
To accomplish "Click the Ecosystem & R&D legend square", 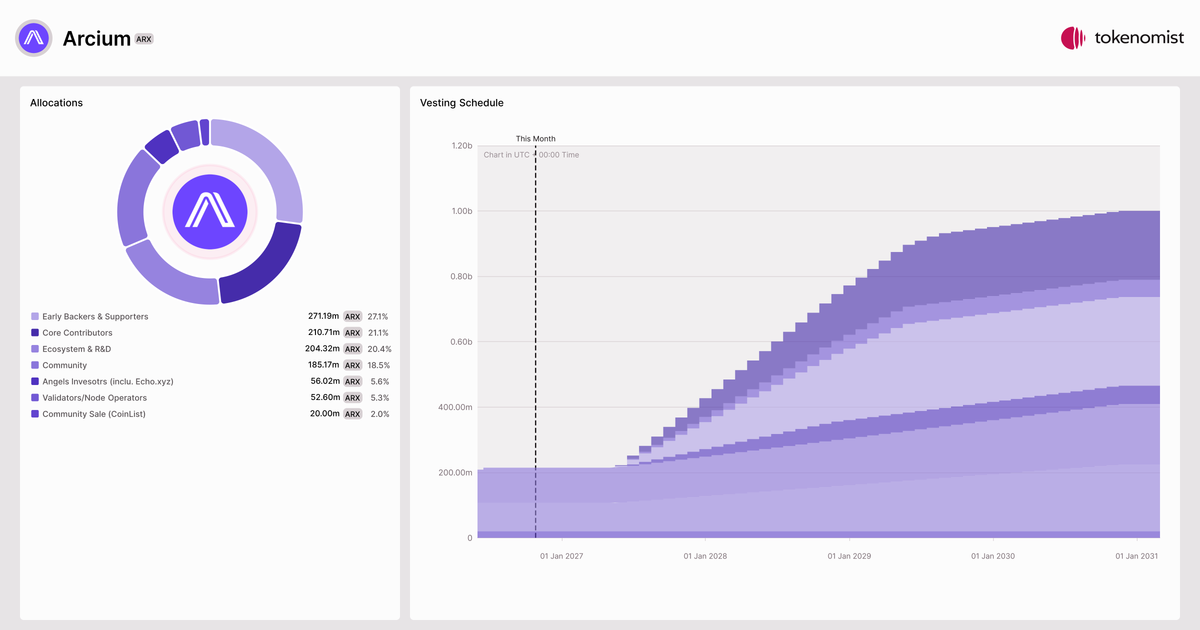I will click(x=35, y=349).
